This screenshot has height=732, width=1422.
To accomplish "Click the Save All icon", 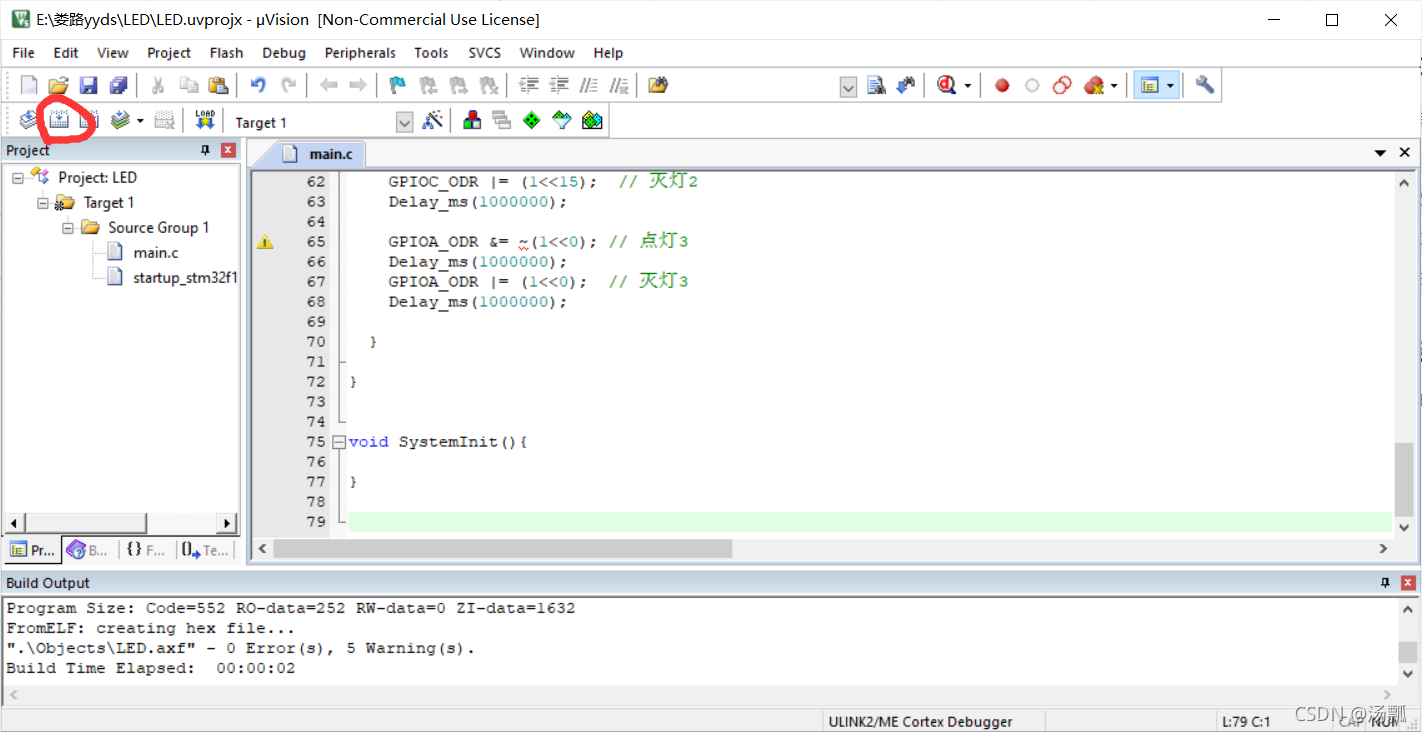I will 119,86.
